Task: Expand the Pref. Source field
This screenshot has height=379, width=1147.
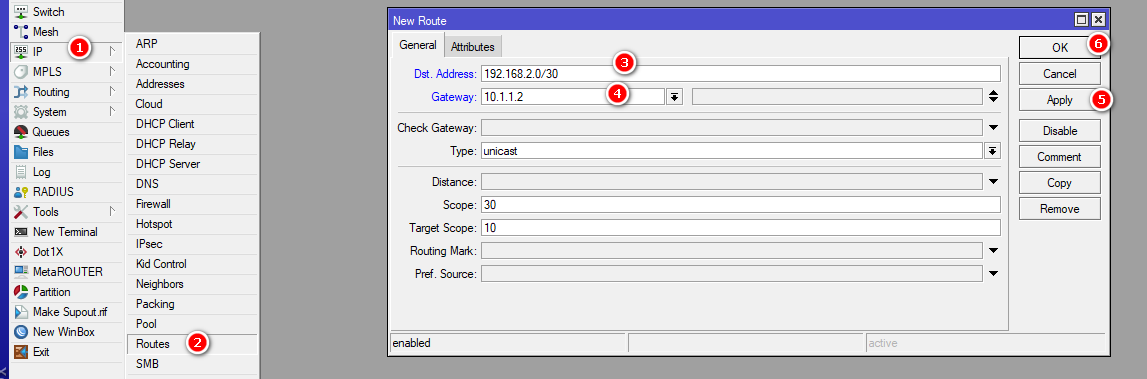Action: pyautogui.click(x=993, y=274)
